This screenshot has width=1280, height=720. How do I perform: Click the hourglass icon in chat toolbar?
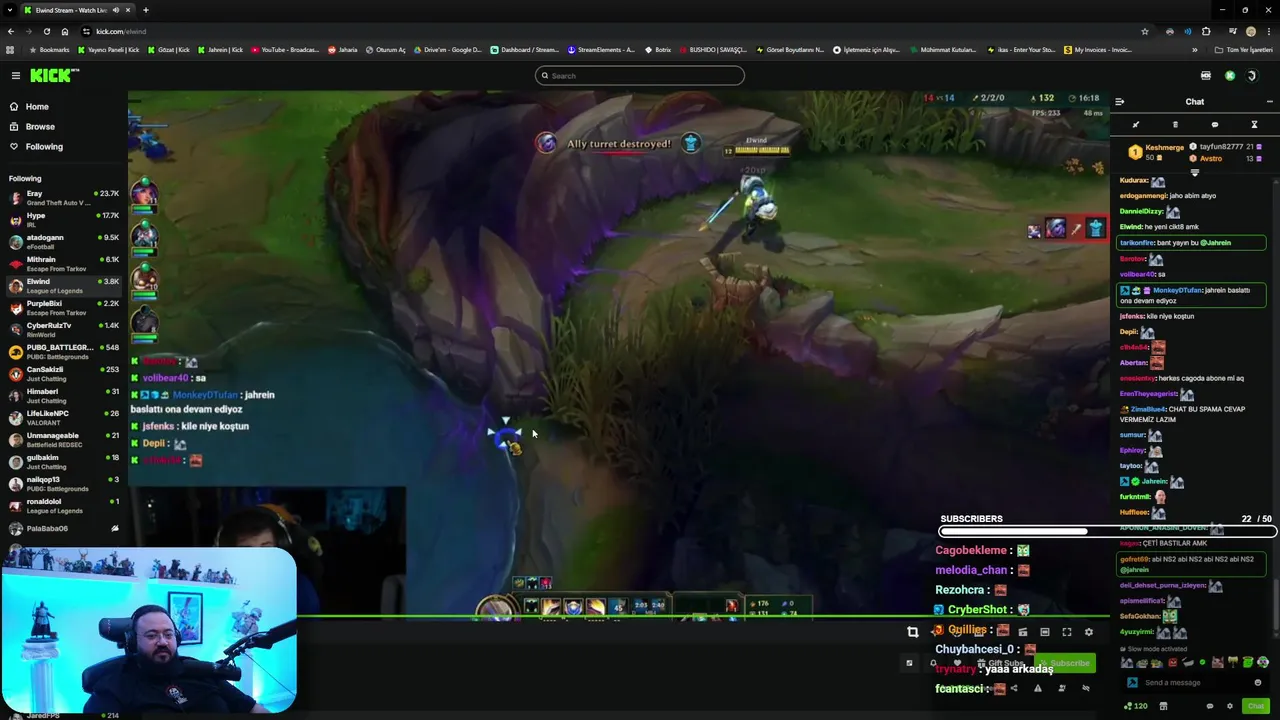(x=1254, y=125)
